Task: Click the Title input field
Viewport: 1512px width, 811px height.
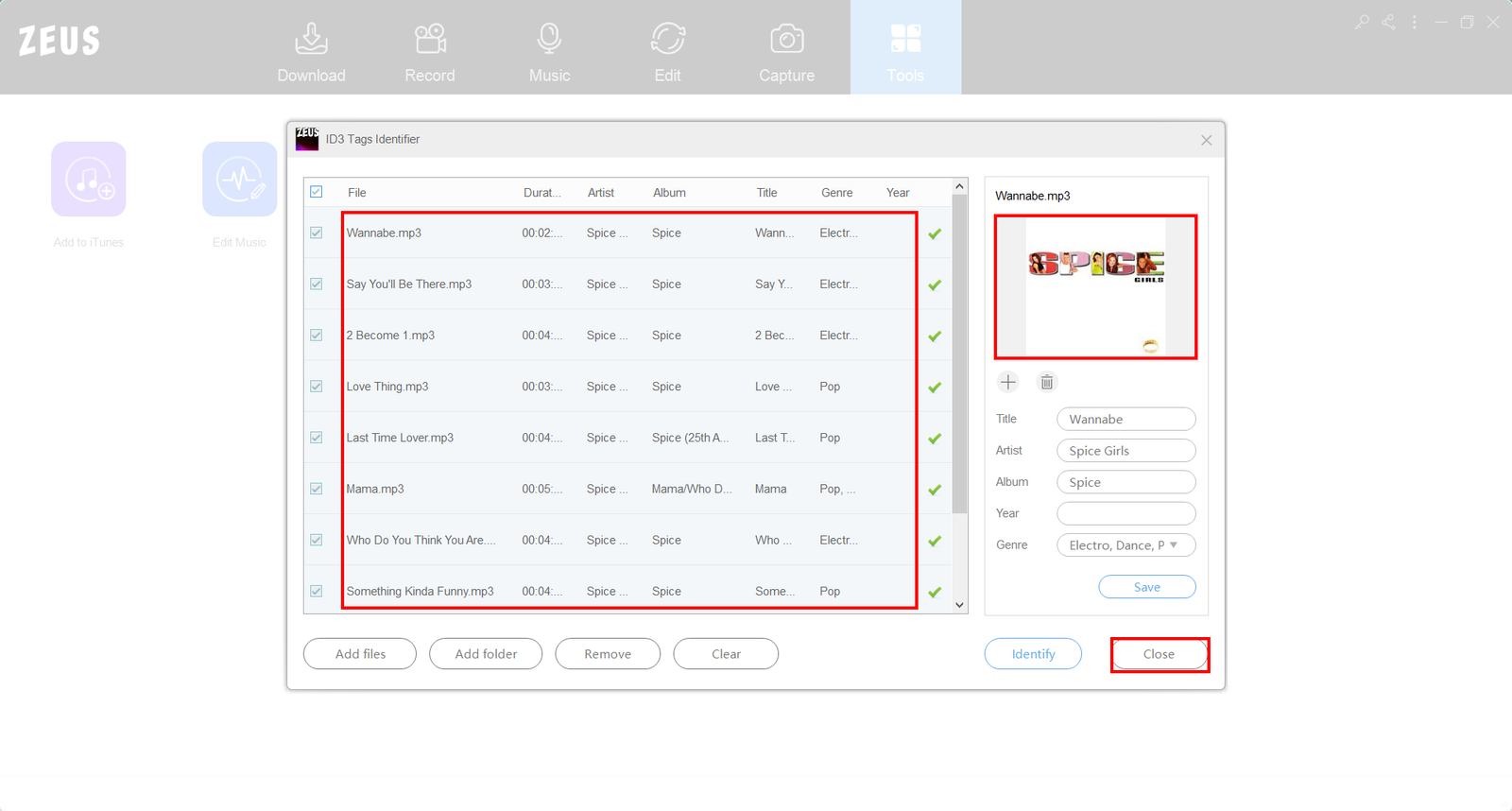Action: click(1125, 419)
